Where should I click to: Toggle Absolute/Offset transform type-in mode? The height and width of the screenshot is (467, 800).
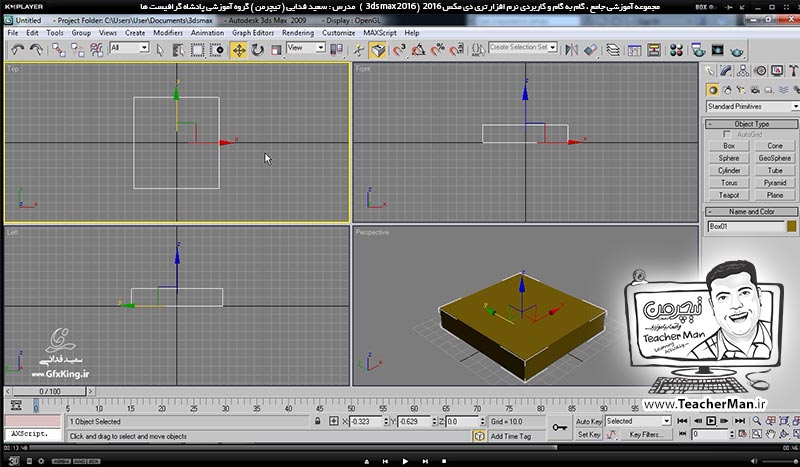[334, 422]
